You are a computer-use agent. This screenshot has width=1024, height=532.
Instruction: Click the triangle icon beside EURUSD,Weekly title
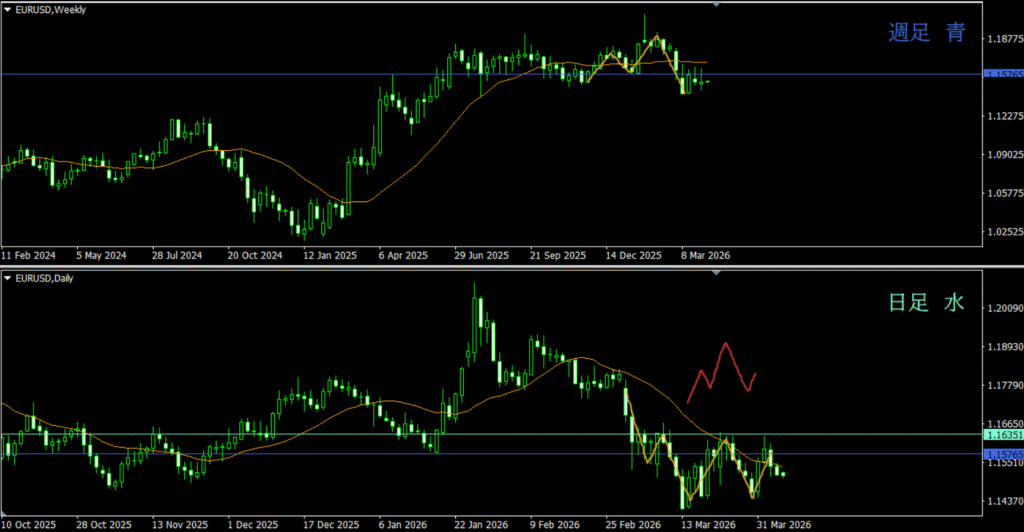[x=8, y=9]
